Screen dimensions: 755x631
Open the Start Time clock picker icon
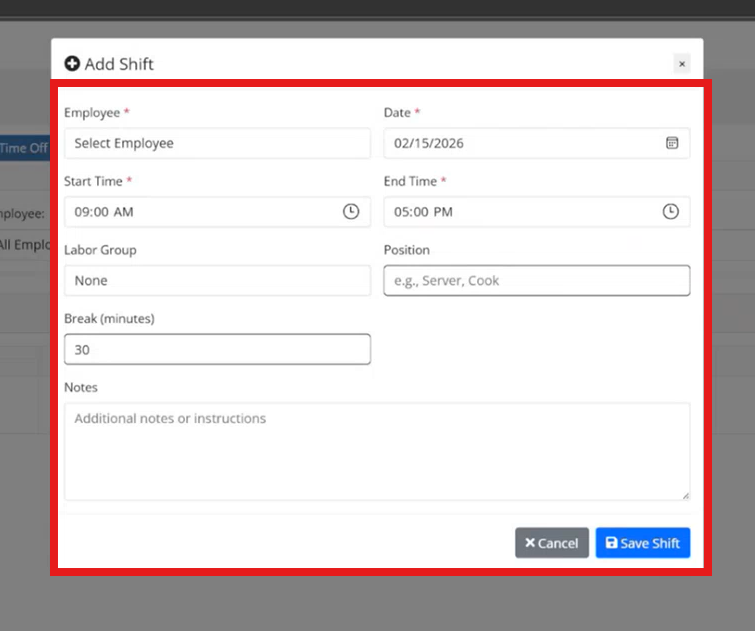tap(351, 212)
